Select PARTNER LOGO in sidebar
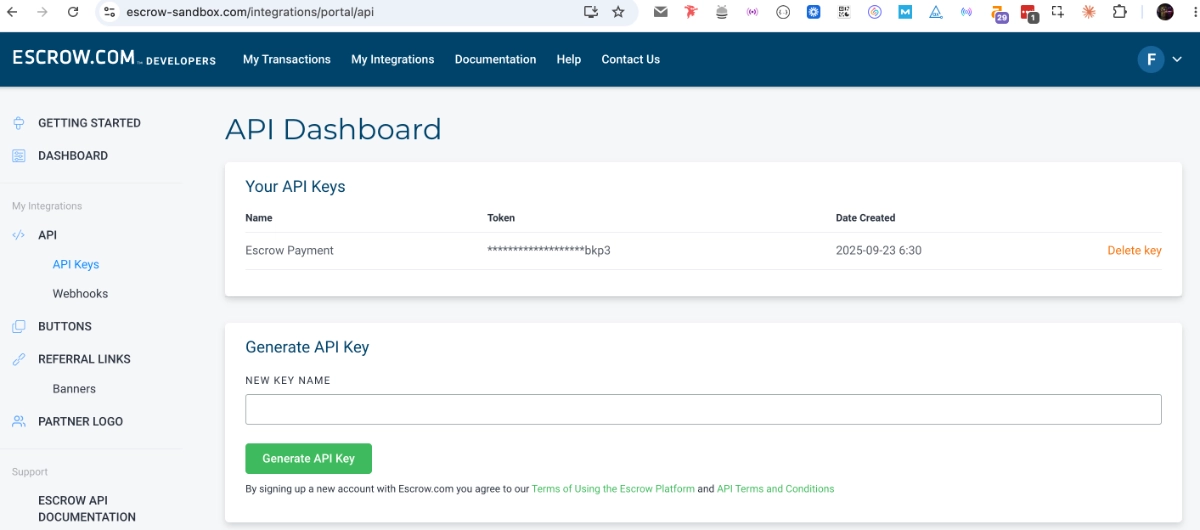The image size is (1200, 530). (81, 422)
